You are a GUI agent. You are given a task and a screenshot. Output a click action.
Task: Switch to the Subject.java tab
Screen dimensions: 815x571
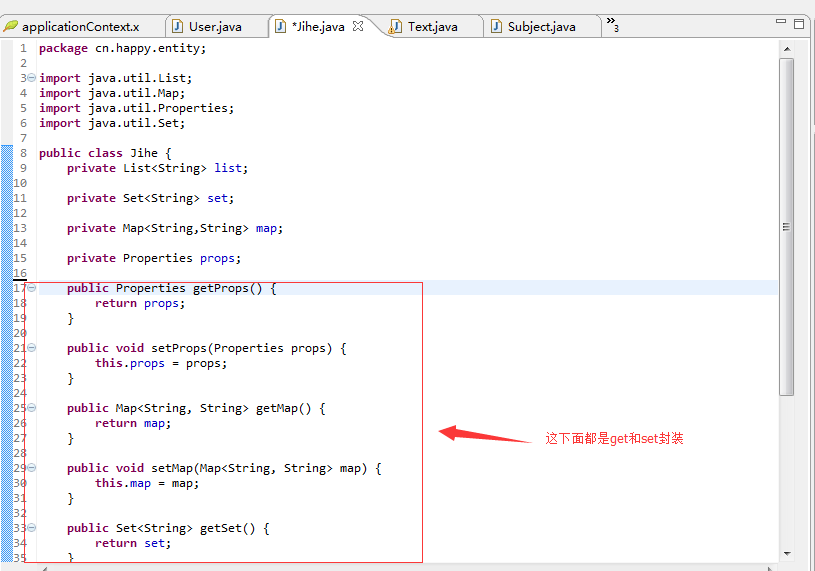[541, 26]
